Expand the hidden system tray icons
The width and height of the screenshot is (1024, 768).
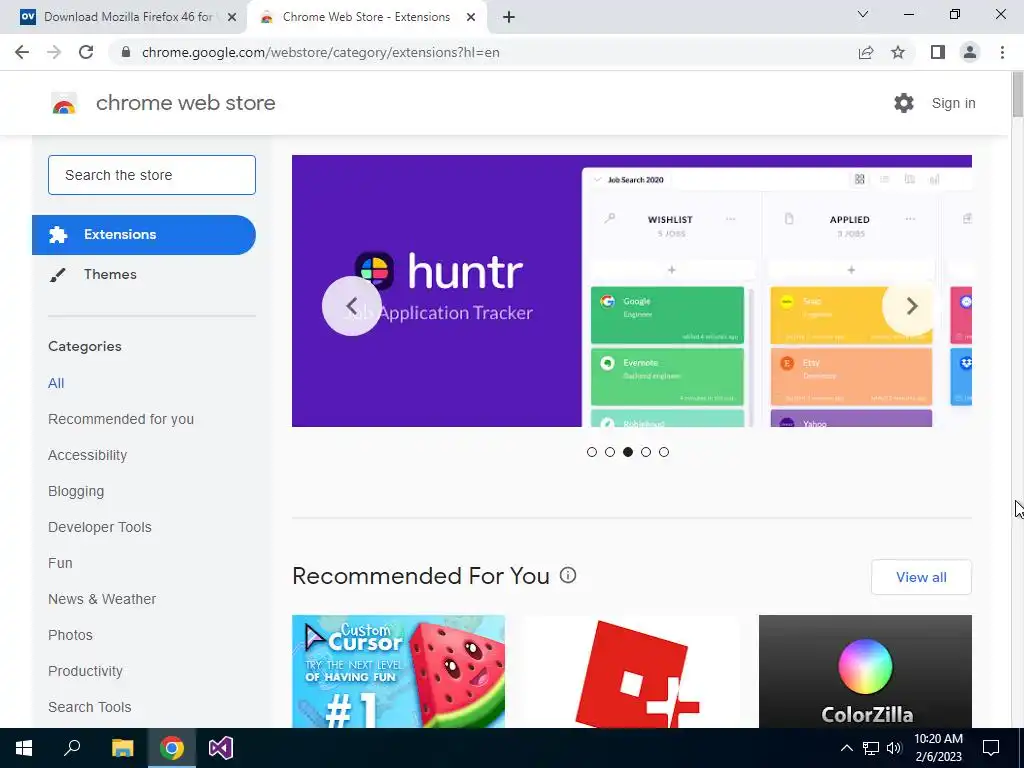846,748
